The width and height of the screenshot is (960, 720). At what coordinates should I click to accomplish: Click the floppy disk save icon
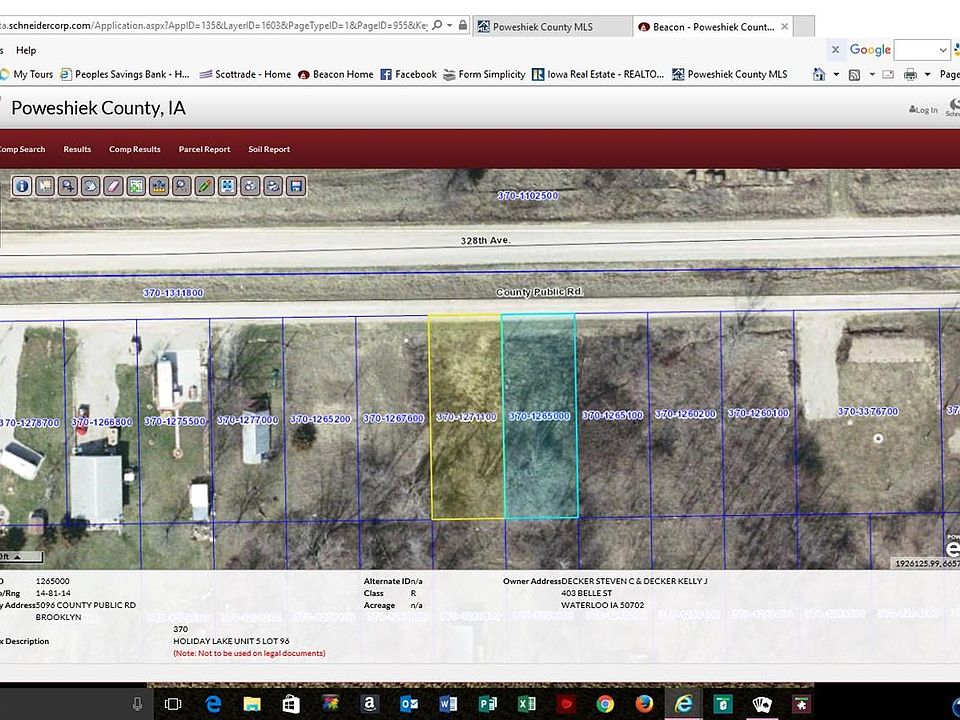point(295,185)
